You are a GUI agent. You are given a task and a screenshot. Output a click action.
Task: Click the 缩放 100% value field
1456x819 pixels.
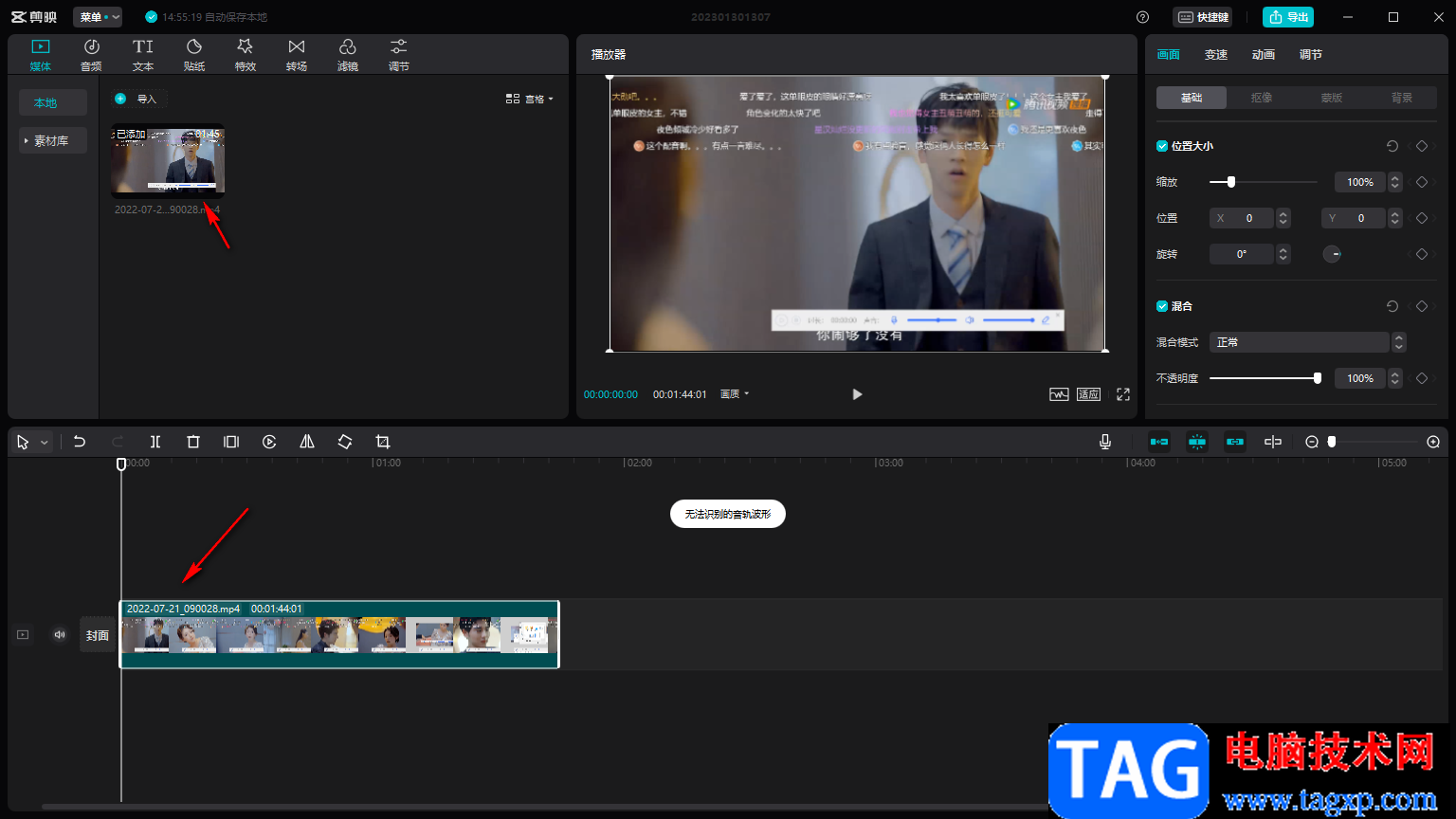1360,182
